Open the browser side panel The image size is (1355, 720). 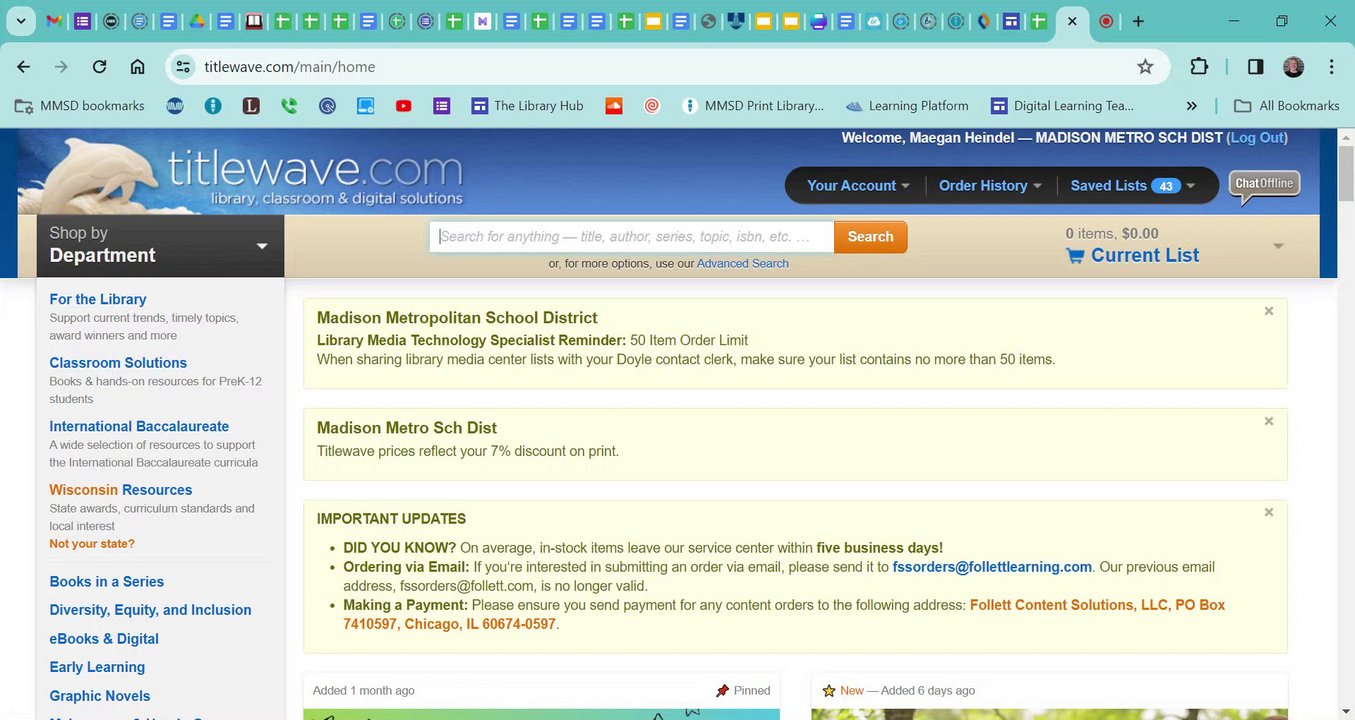coord(1256,67)
